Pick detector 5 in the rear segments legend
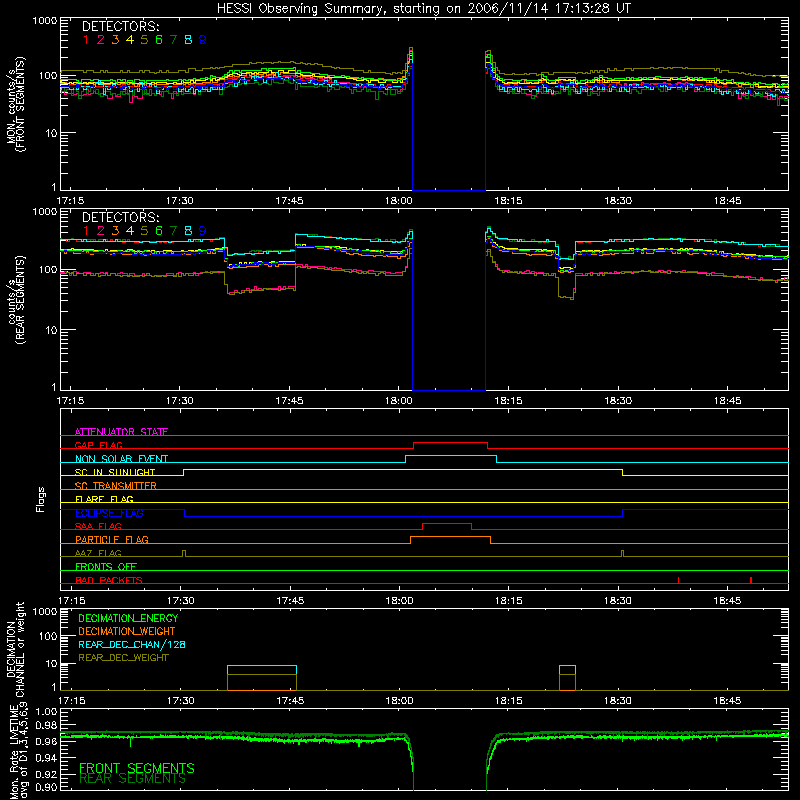The image size is (800, 800). 144,231
